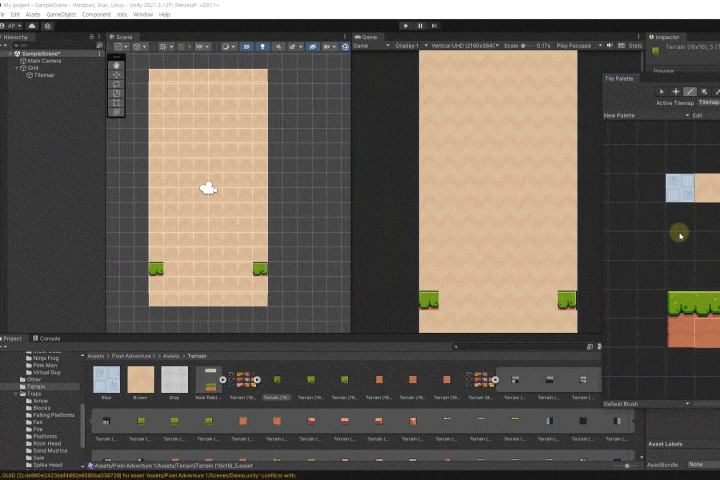Select the Transform tool in Scene overlay

point(116,112)
